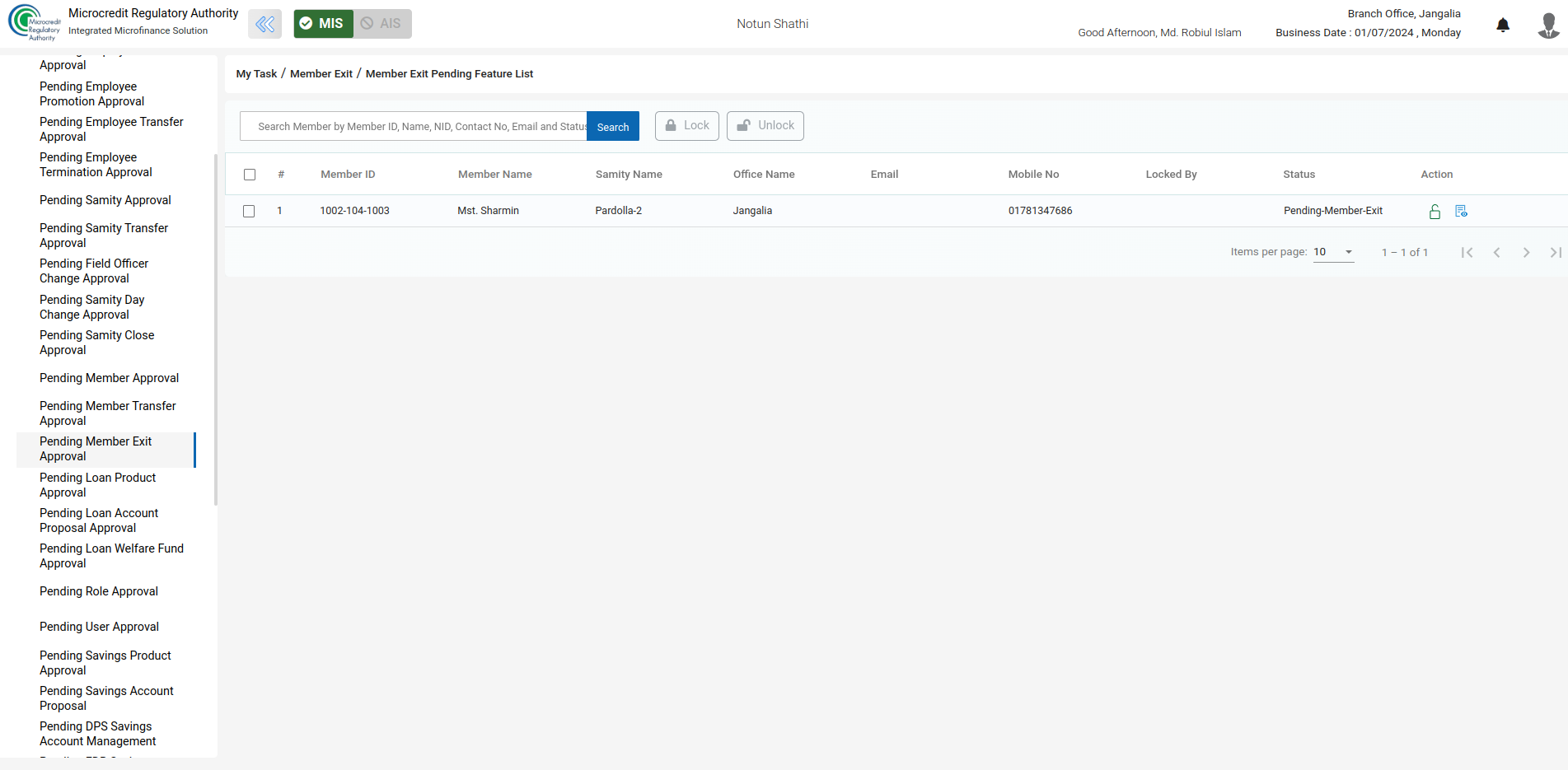Click the Lock button
The image size is (1568, 770).
(x=687, y=126)
